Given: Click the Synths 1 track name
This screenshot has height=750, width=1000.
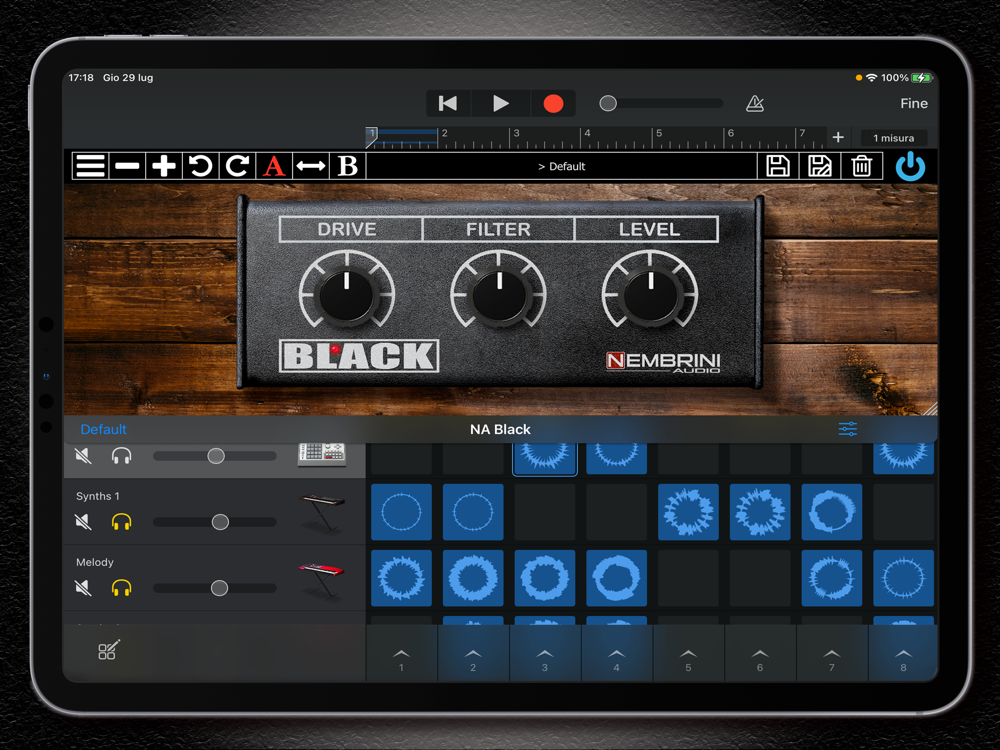Looking at the screenshot, I should (98, 496).
